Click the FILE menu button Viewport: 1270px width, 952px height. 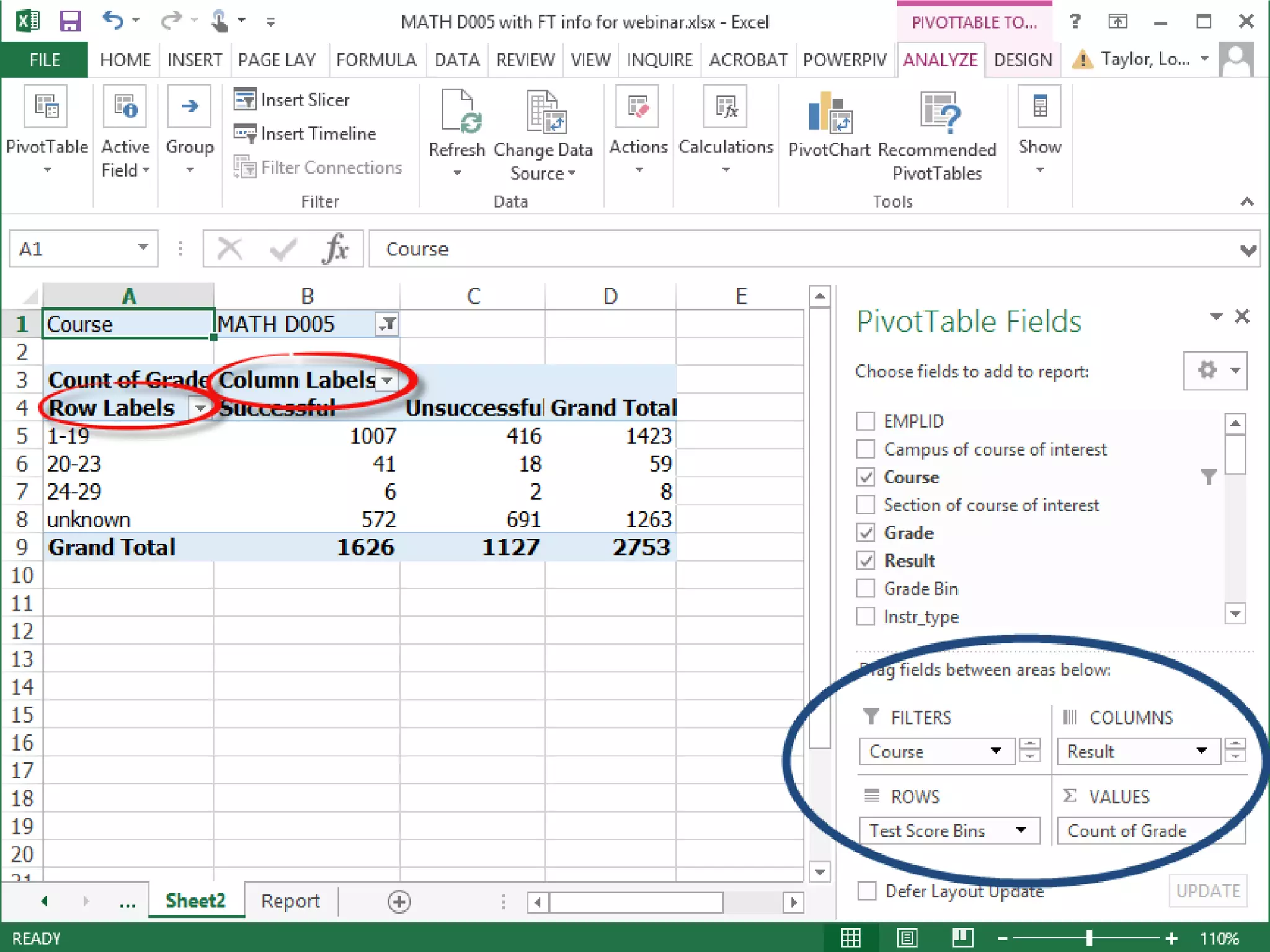pos(45,60)
